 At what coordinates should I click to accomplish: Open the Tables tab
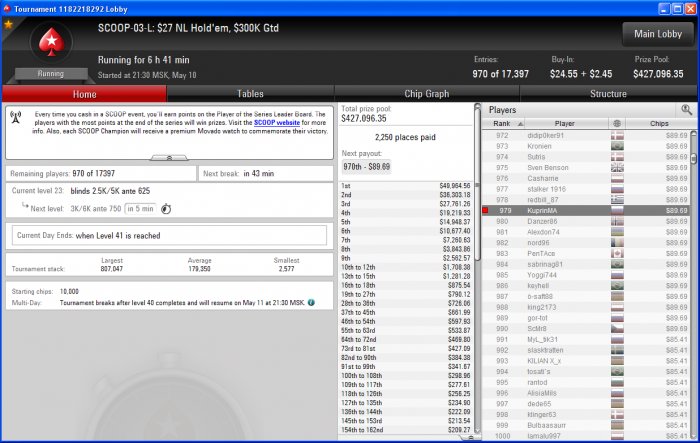250,94
